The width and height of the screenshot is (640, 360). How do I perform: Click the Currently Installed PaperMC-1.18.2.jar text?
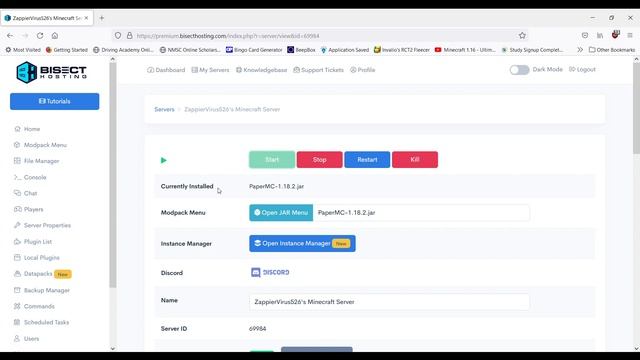tap(276, 186)
